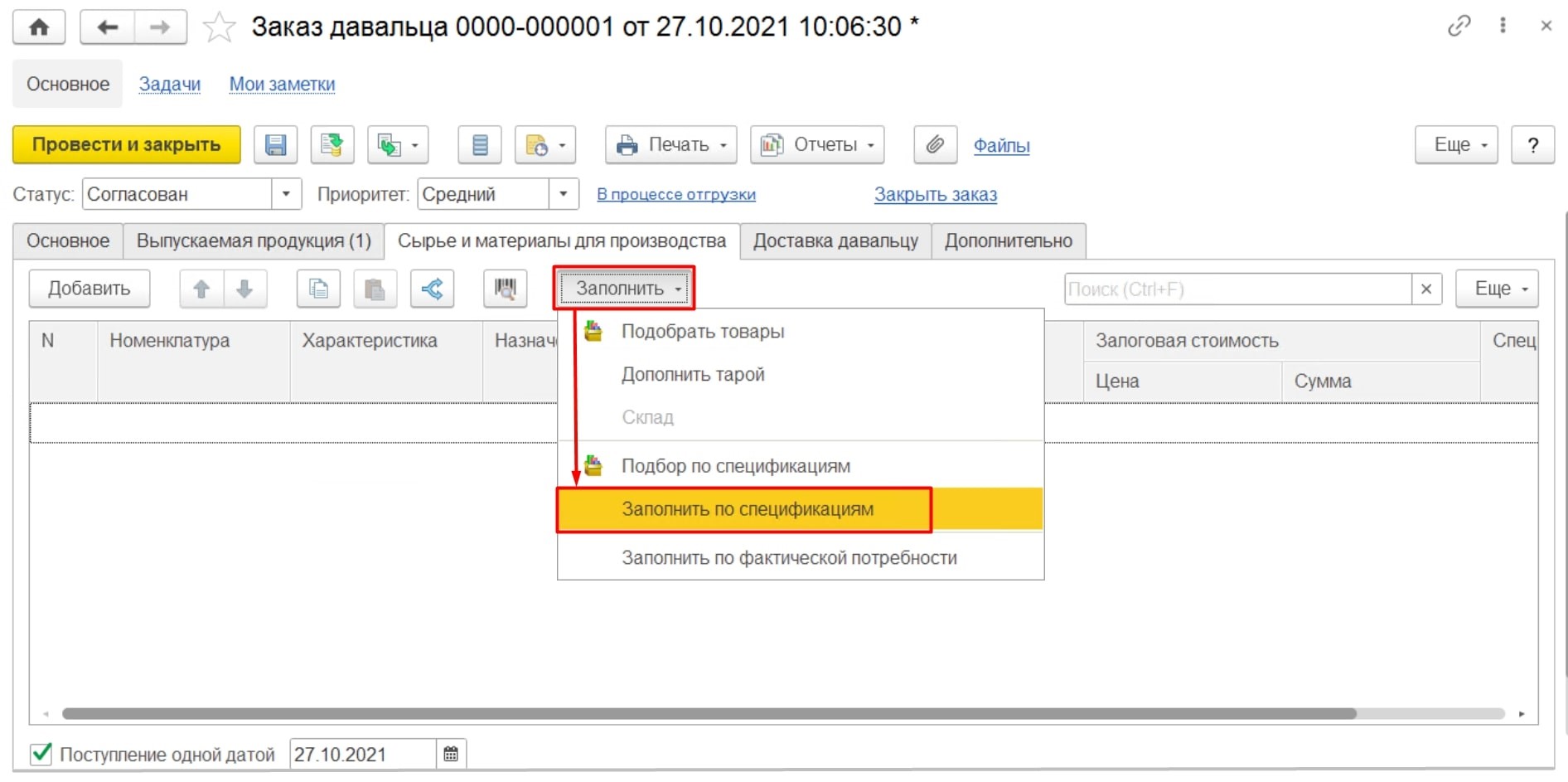Screen dimensions: 1568x782
Task: Open Выпускаемая продукция (1) tab
Action: tap(254, 241)
